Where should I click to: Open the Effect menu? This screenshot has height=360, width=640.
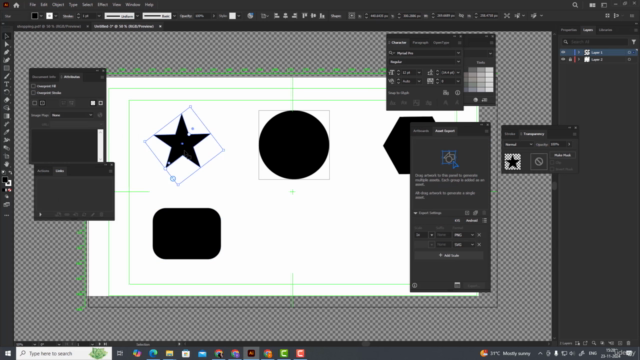(x=102, y=5)
